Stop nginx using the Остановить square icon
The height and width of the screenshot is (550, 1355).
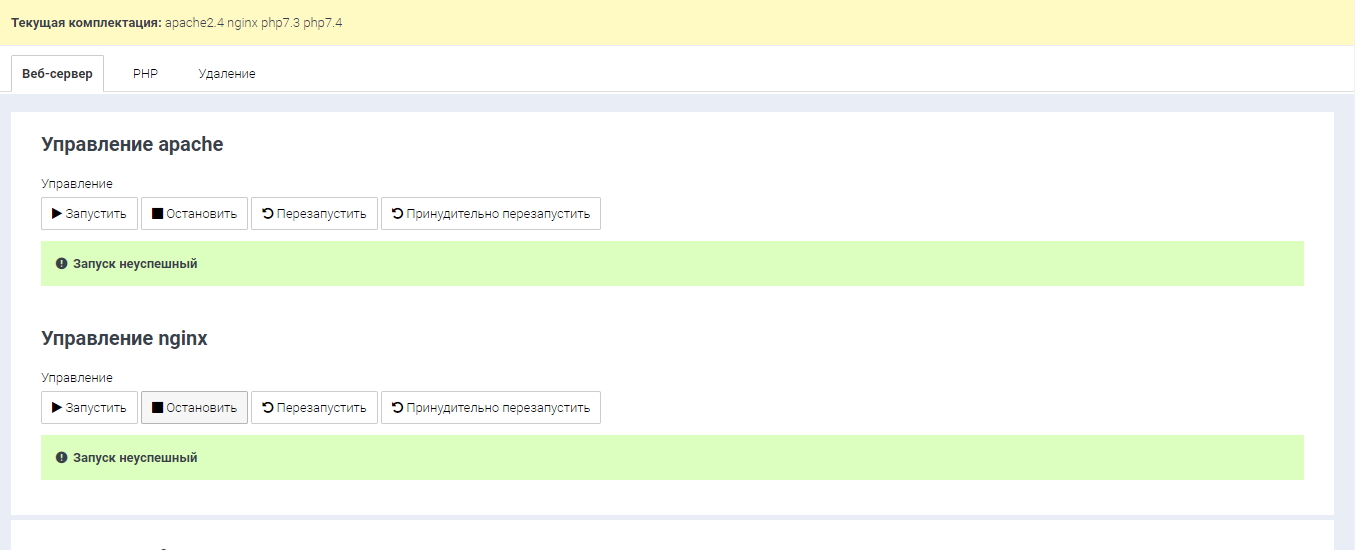(157, 408)
